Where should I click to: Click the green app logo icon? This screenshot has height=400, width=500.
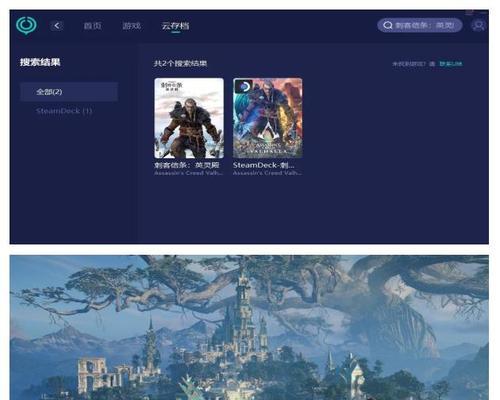26,25
